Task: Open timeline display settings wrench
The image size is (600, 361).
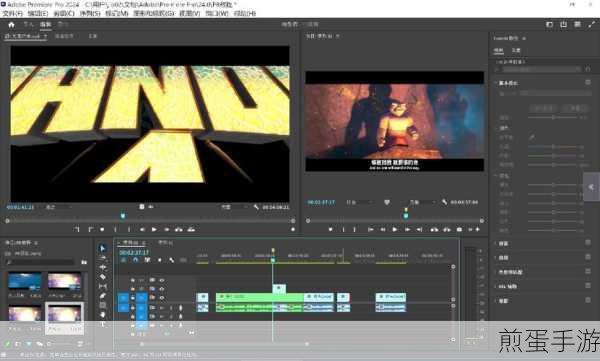Action: 172,260
